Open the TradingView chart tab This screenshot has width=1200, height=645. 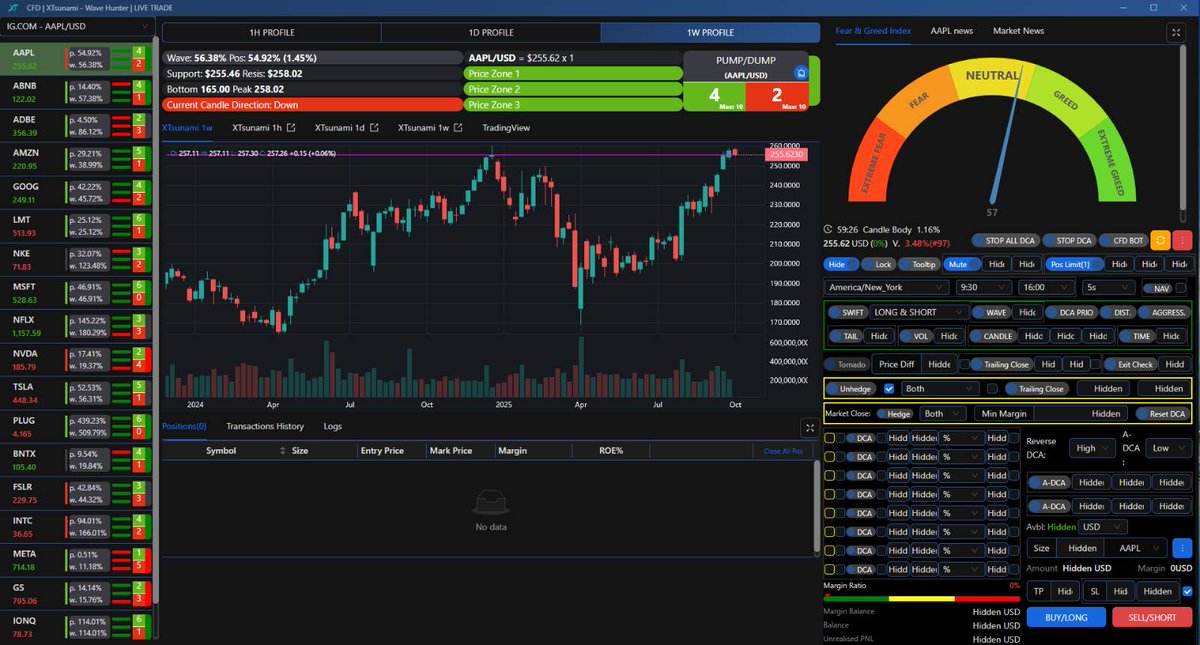(x=505, y=128)
